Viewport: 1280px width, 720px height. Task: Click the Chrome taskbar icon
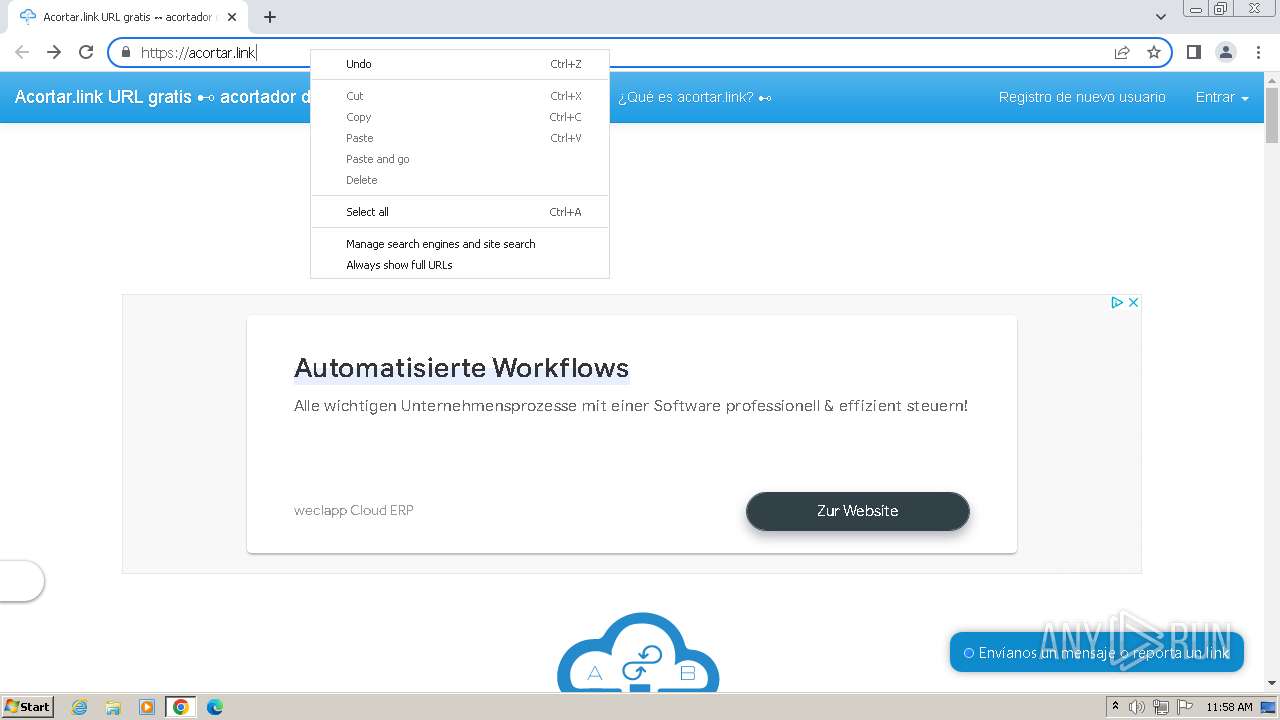(x=181, y=707)
